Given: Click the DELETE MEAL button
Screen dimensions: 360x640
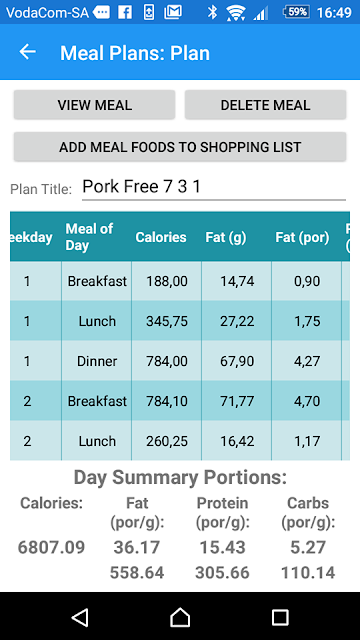Looking at the screenshot, I should [265, 105].
